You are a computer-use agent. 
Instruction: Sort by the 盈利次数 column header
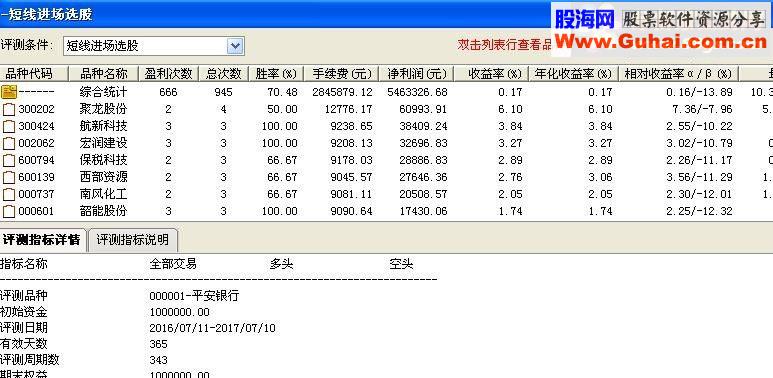169,74
